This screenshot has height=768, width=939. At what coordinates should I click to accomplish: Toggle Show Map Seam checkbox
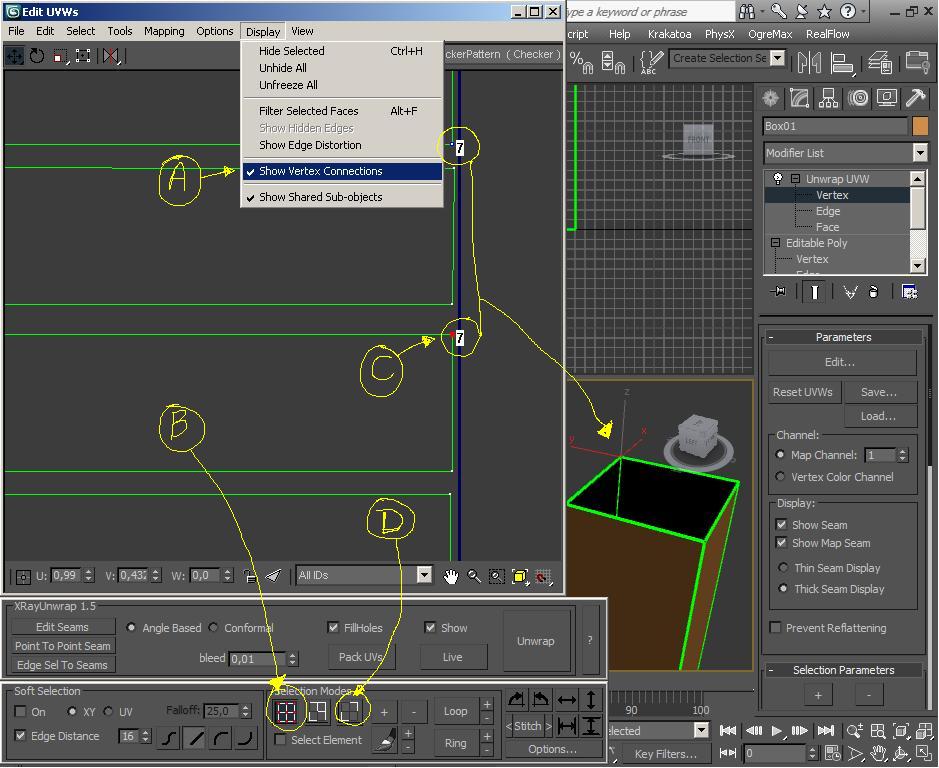(781, 543)
